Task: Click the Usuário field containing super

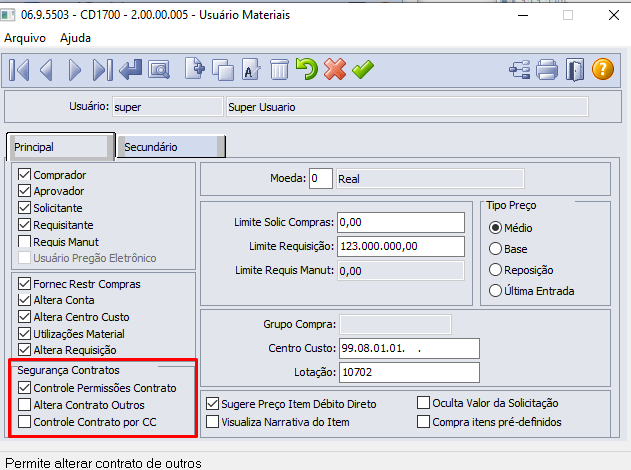Action: point(167,107)
